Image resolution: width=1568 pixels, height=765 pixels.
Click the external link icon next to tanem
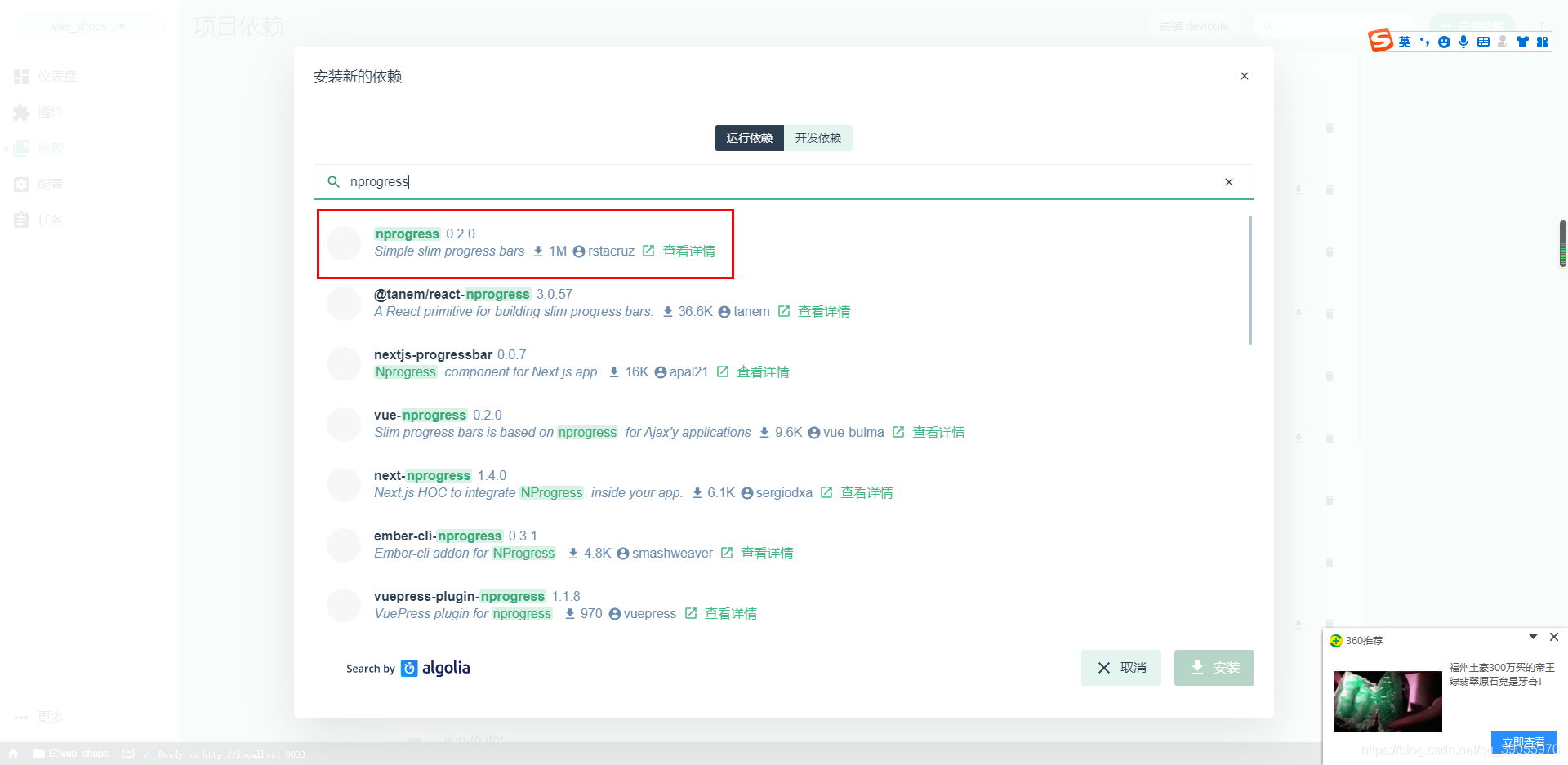point(784,311)
